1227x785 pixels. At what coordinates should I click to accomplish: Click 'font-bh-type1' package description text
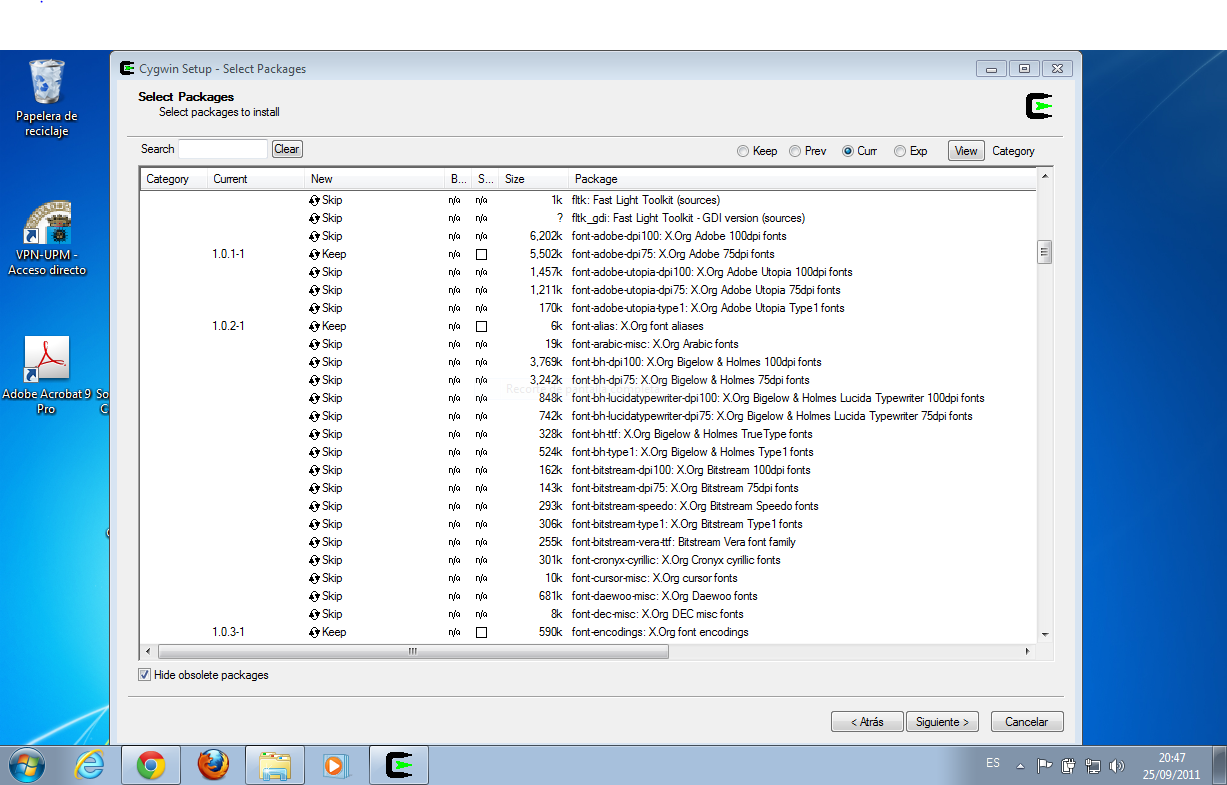(x=692, y=452)
